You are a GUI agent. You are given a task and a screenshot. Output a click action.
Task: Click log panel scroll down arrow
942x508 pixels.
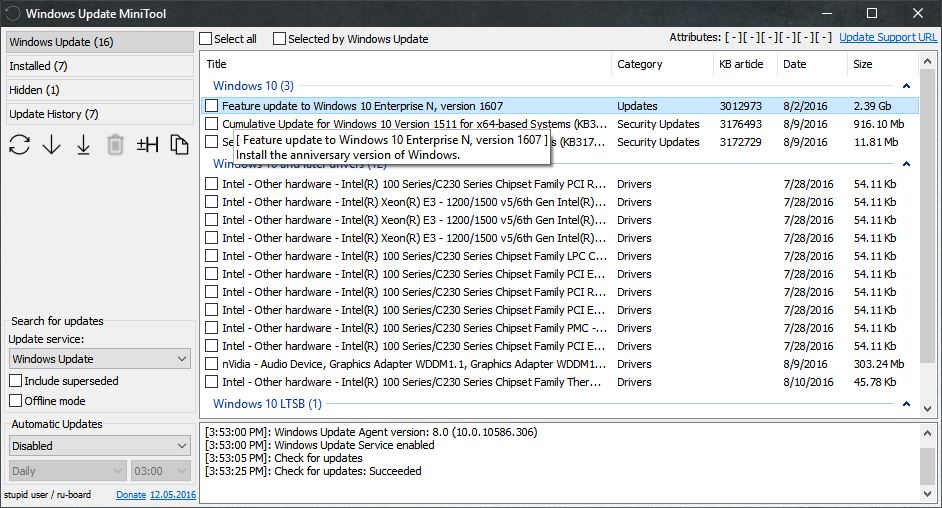tap(927, 494)
